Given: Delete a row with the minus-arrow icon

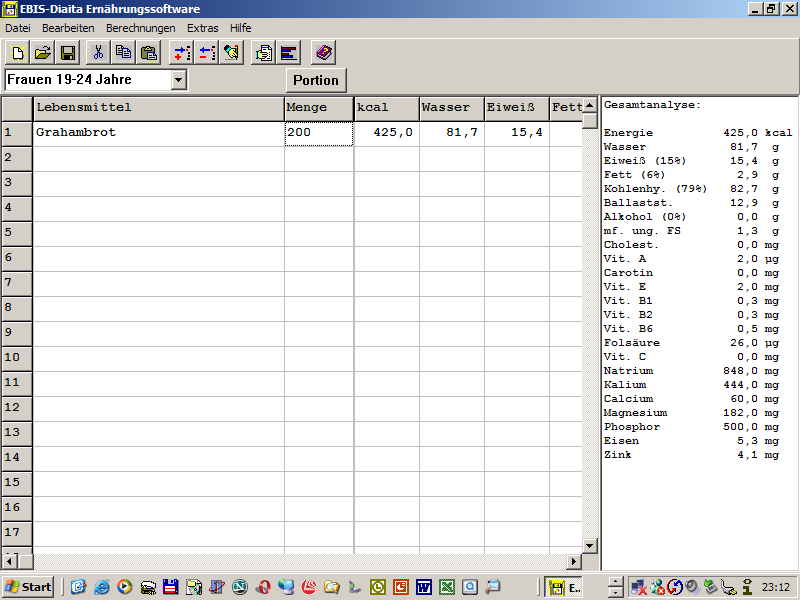Looking at the screenshot, I should click(206, 53).
